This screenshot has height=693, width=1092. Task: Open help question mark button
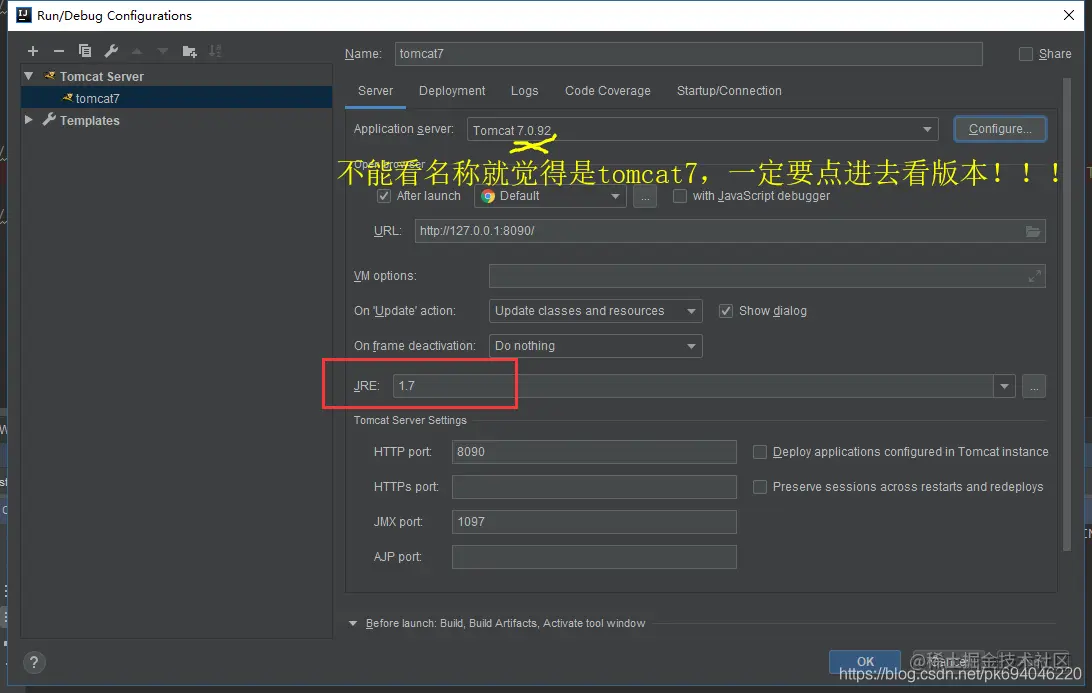coord(34,662)
